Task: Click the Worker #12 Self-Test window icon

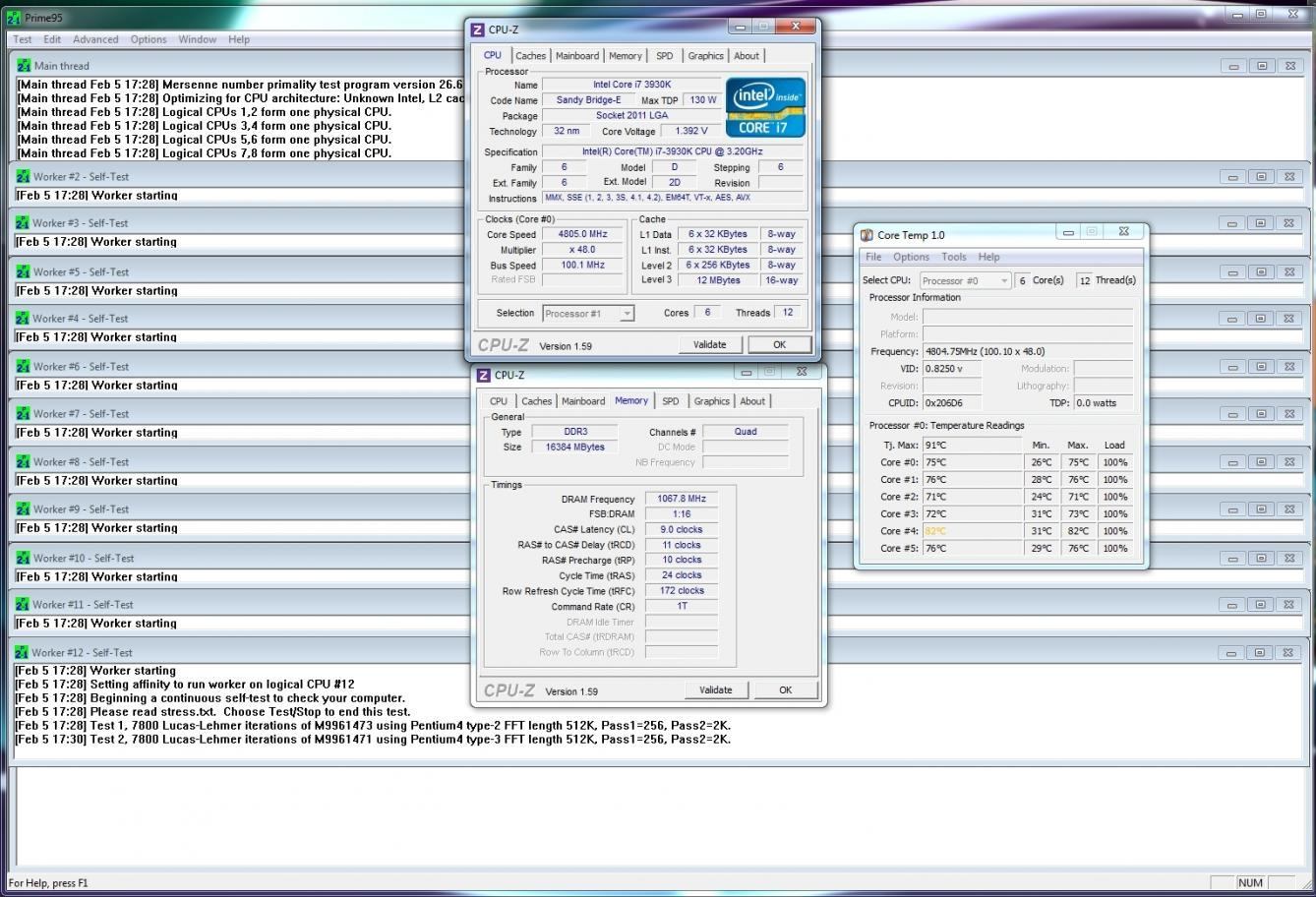Action: [x=23, y=652]
